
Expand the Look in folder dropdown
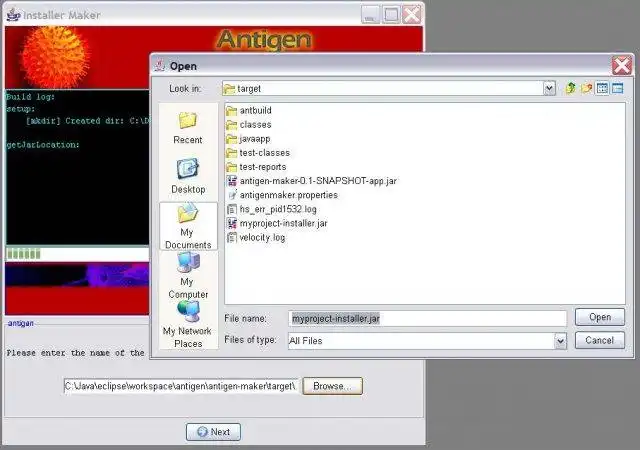coord(549,88)
